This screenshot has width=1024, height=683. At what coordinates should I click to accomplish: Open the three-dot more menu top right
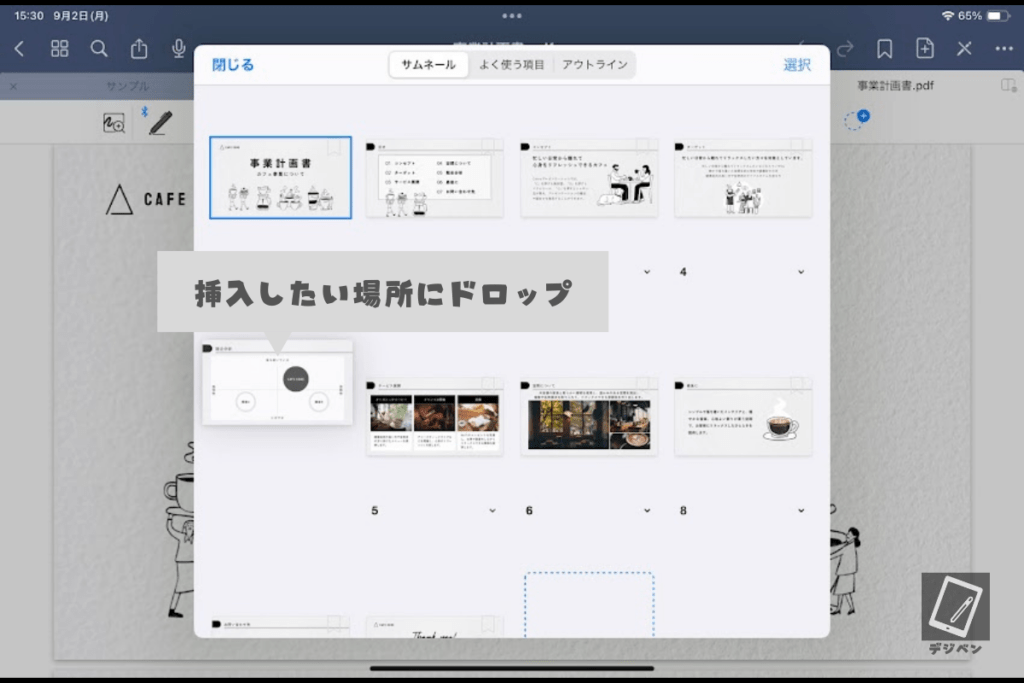1004,48
